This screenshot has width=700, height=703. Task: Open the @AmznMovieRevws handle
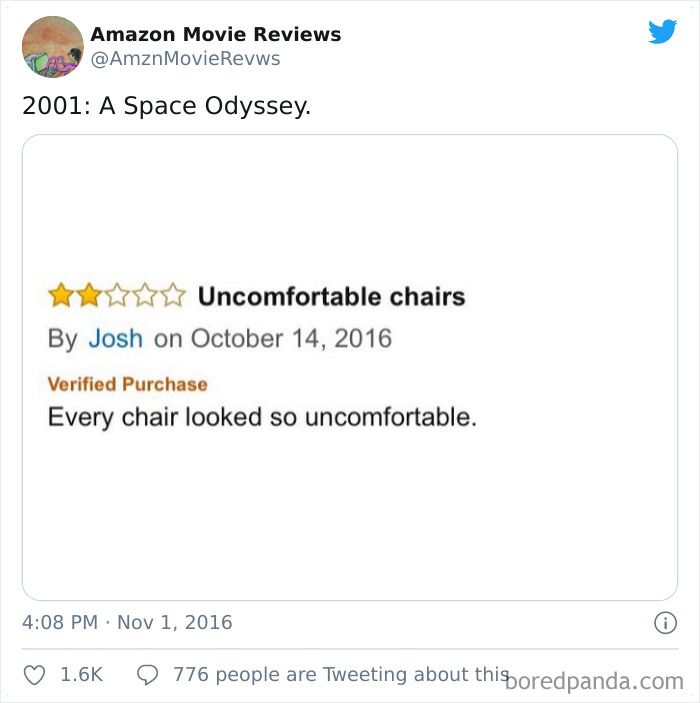186,59
